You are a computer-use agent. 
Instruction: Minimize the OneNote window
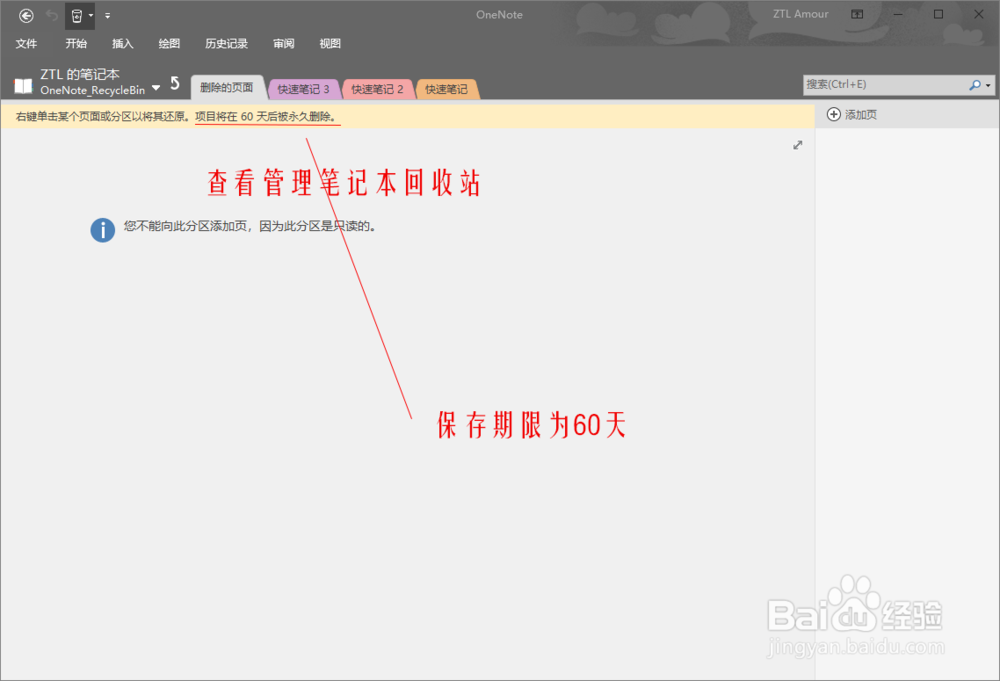pyautogui.click(x=898, y=14)
